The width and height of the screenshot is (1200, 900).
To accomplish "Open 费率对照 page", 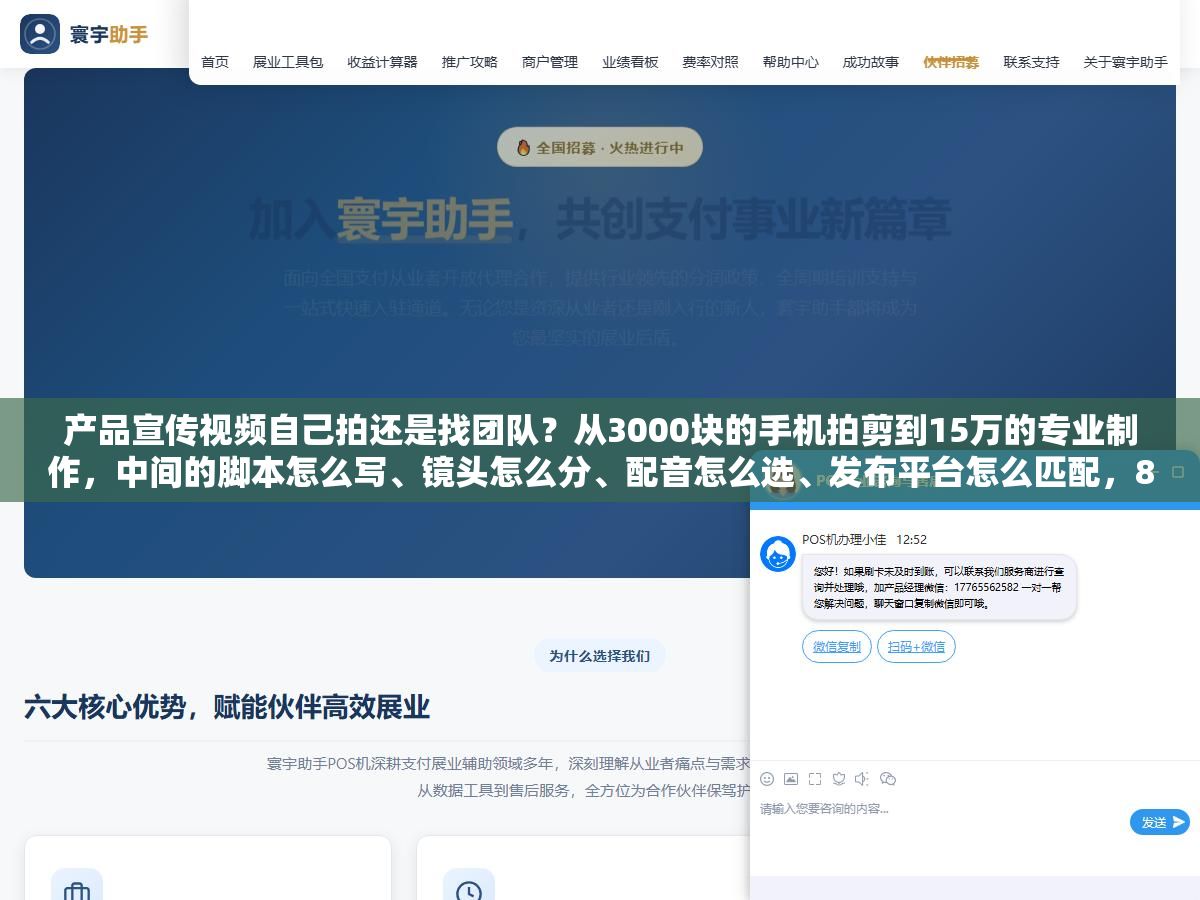I will (x=711, y=62).
